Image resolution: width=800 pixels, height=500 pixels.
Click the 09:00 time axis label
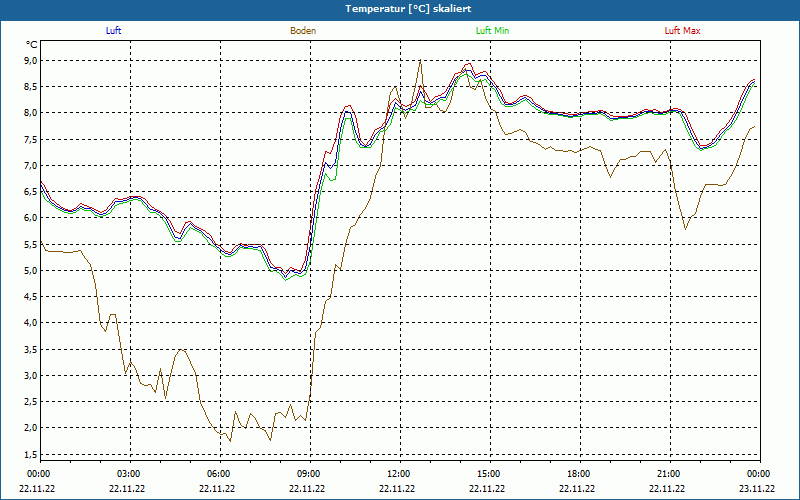tap(311, 474)
